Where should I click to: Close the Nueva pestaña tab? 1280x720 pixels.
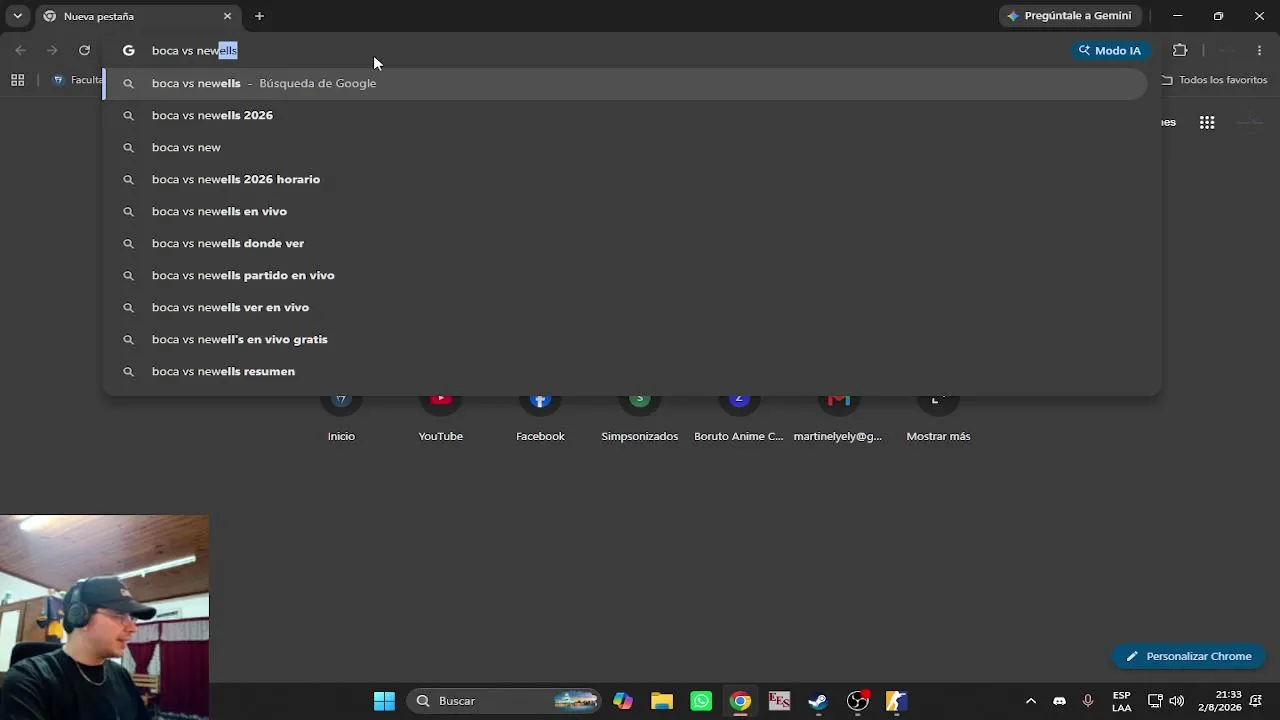(x=227, y=16)
